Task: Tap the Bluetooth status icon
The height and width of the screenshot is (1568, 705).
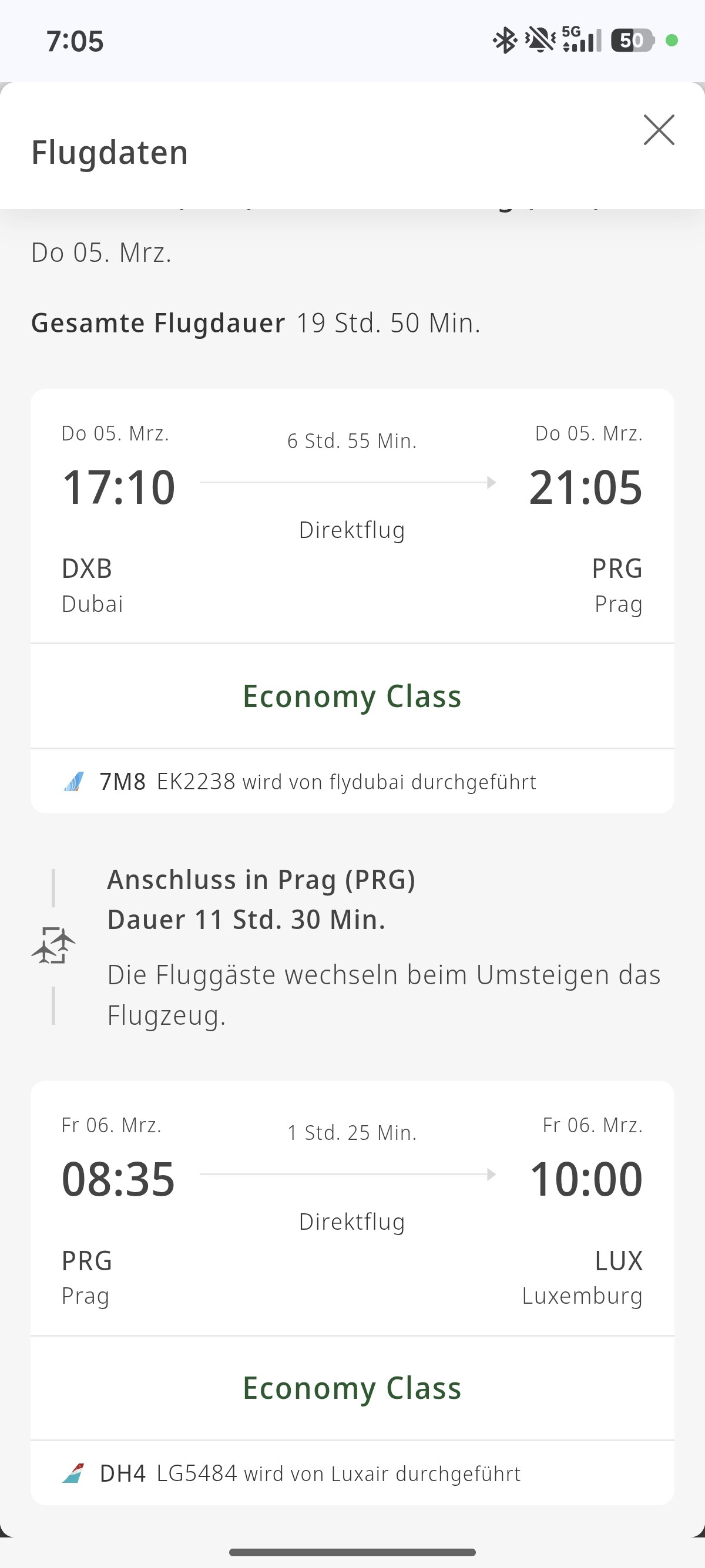Action: pyautogui.click(x=505, y=41)
